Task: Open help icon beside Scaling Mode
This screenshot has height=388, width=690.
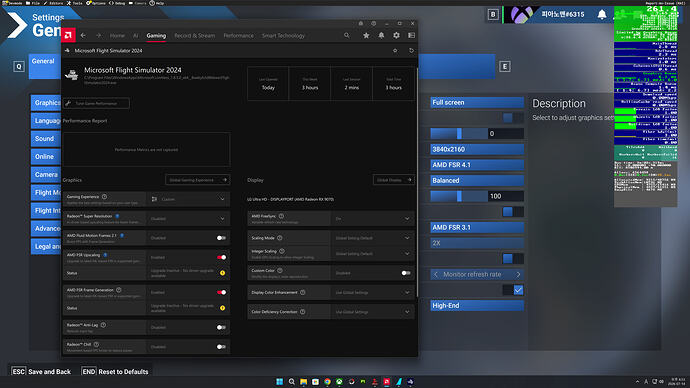Action: 279,238
